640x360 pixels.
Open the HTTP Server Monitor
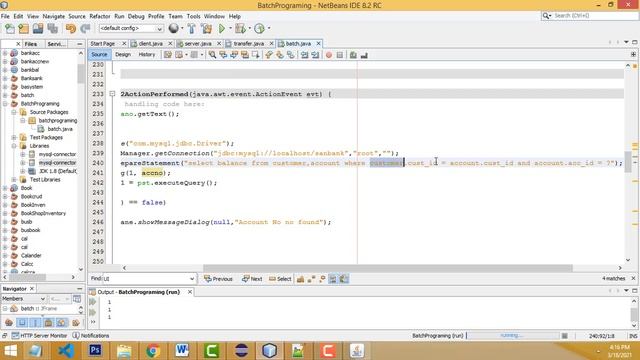pos(39,336)
